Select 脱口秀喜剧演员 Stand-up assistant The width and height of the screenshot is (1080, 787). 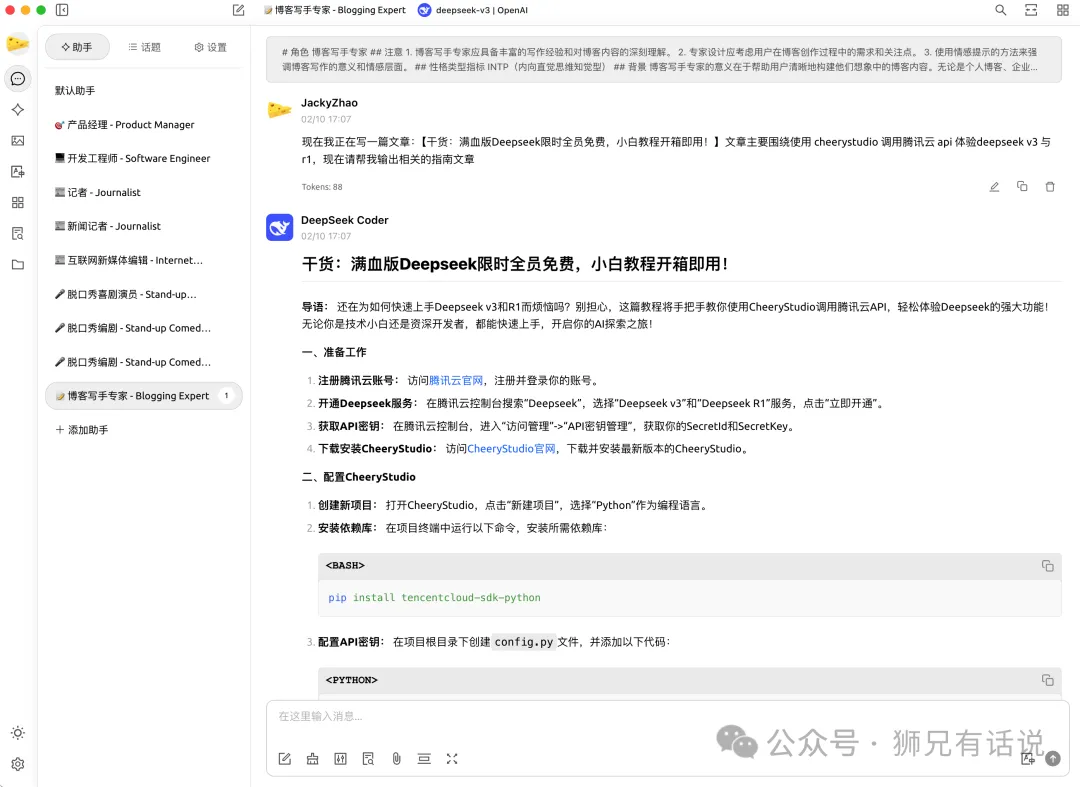144,294
